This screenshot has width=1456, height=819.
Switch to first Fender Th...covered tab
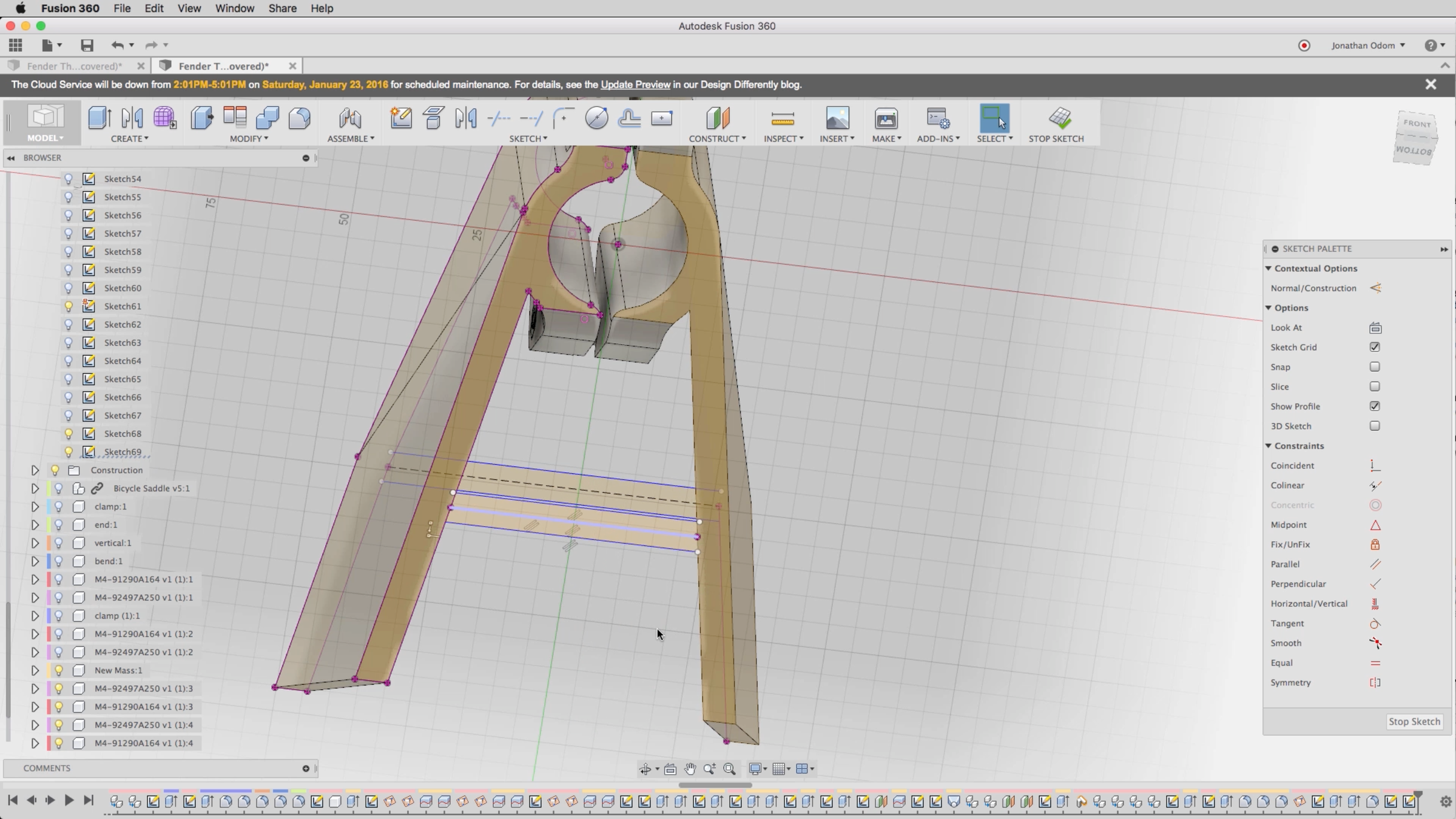tap(74, 66)
